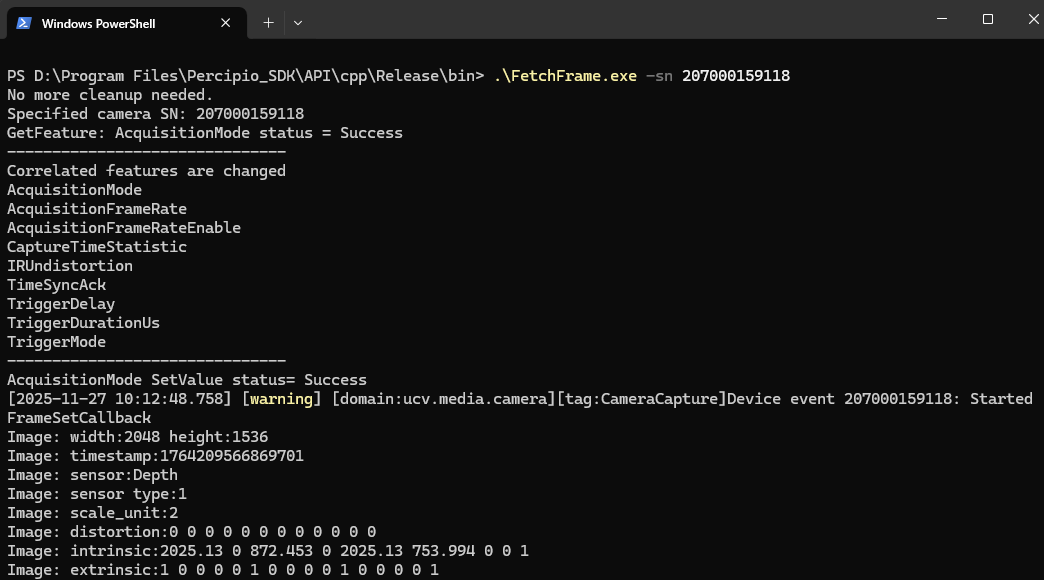This screenshot has width=1044, height=580.
Task: Click the IRUndistortion feature line
Action: [69, 266]
